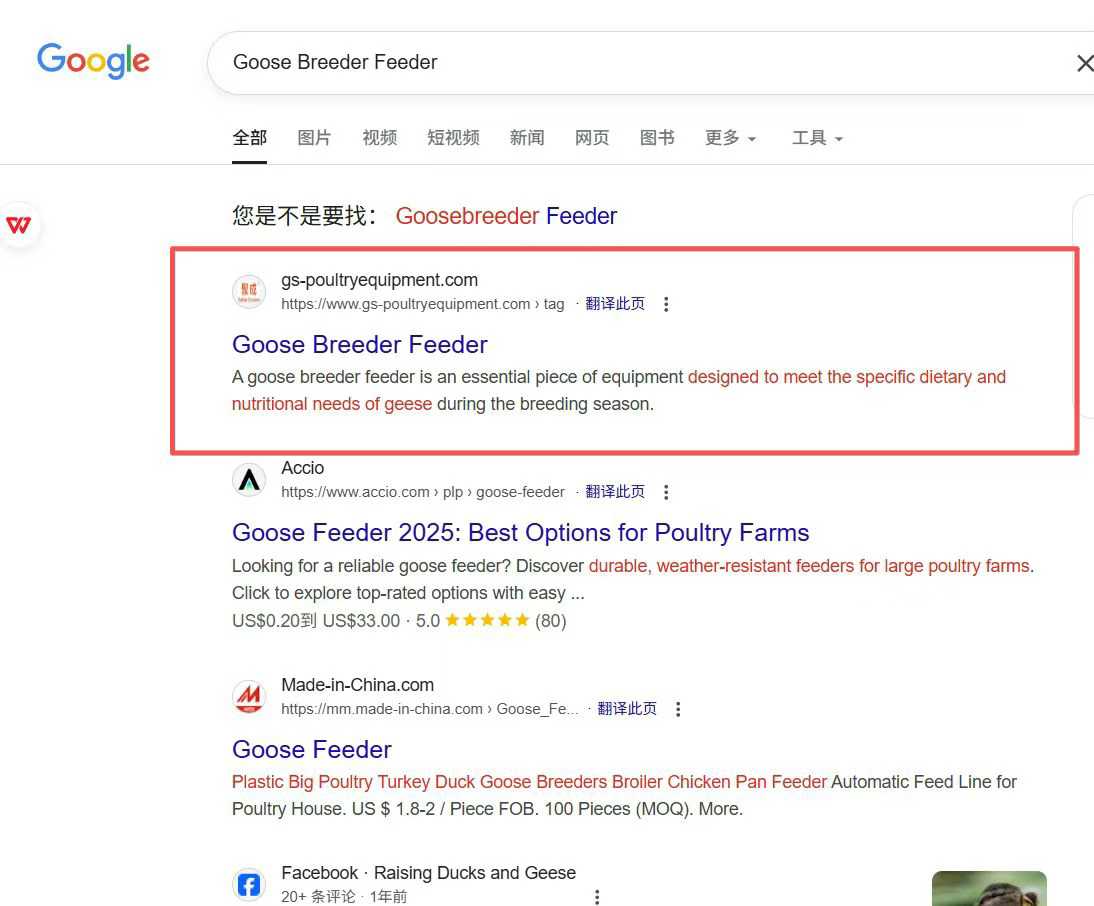Open three-dot menu for gs-poultryequipment.com result
Screen dimensions: 1094x906
[x=666, y=304]
